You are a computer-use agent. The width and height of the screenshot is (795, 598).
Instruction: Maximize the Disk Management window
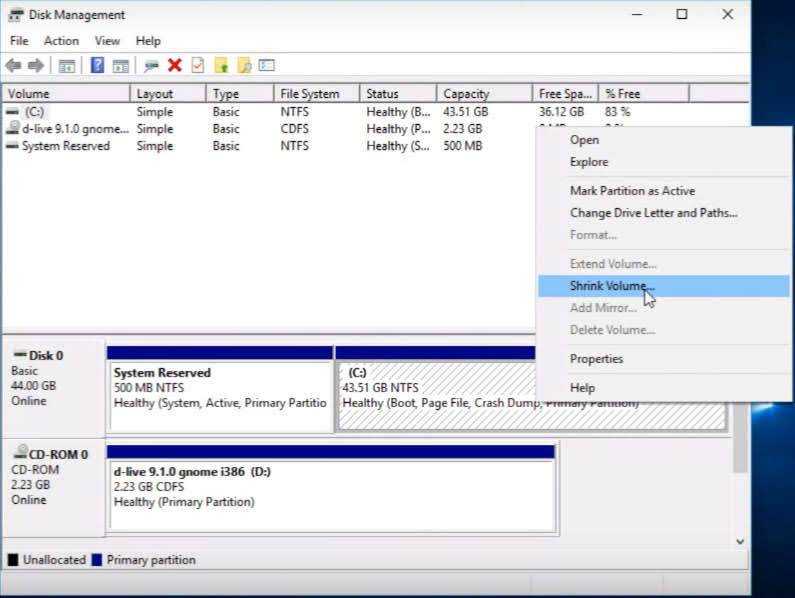click(x=682, y=15)
